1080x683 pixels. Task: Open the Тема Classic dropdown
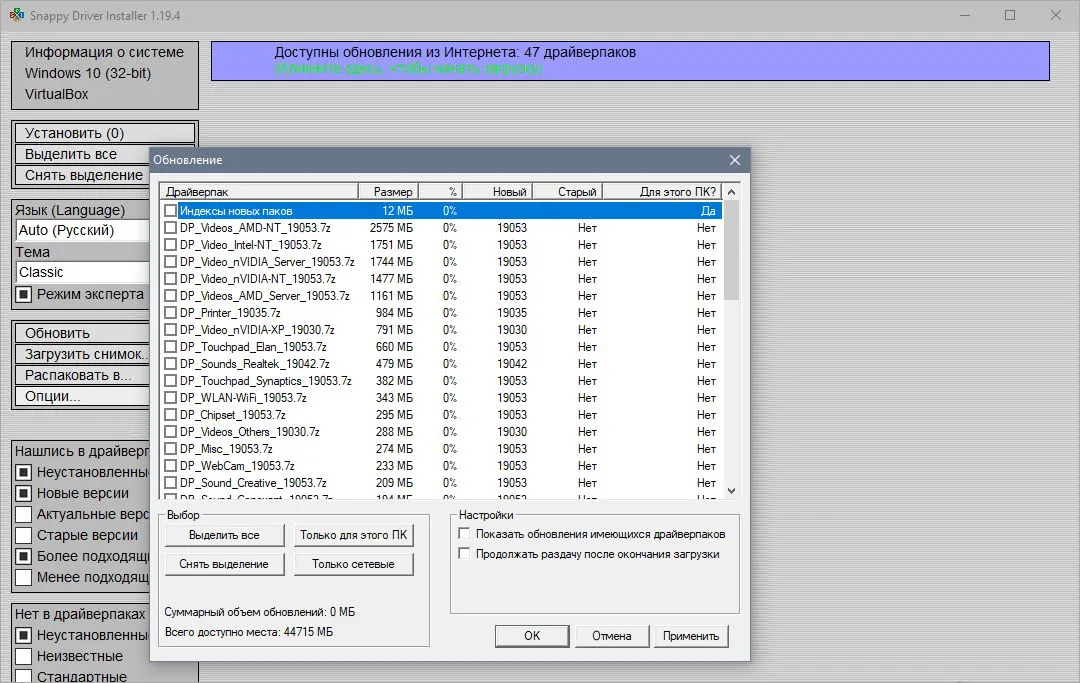(83, 272)
